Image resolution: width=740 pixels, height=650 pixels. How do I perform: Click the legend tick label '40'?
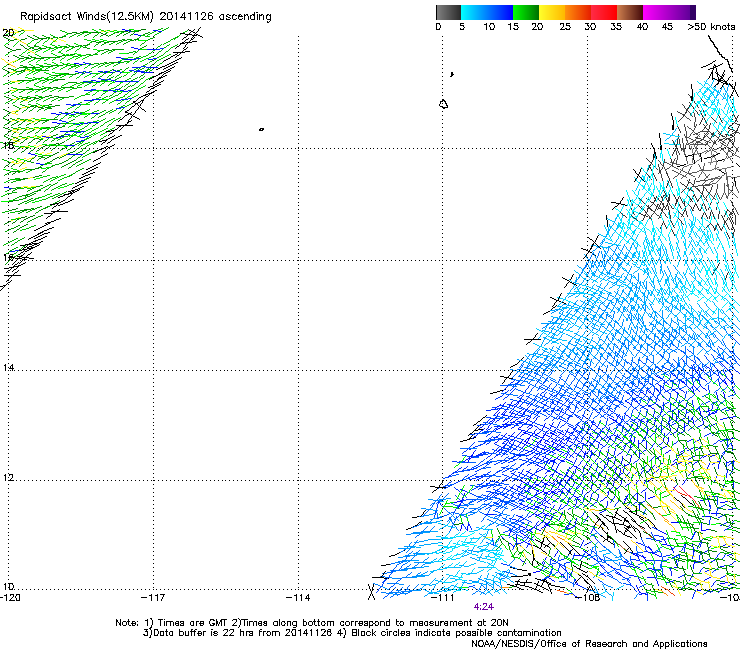click(642, 27)
